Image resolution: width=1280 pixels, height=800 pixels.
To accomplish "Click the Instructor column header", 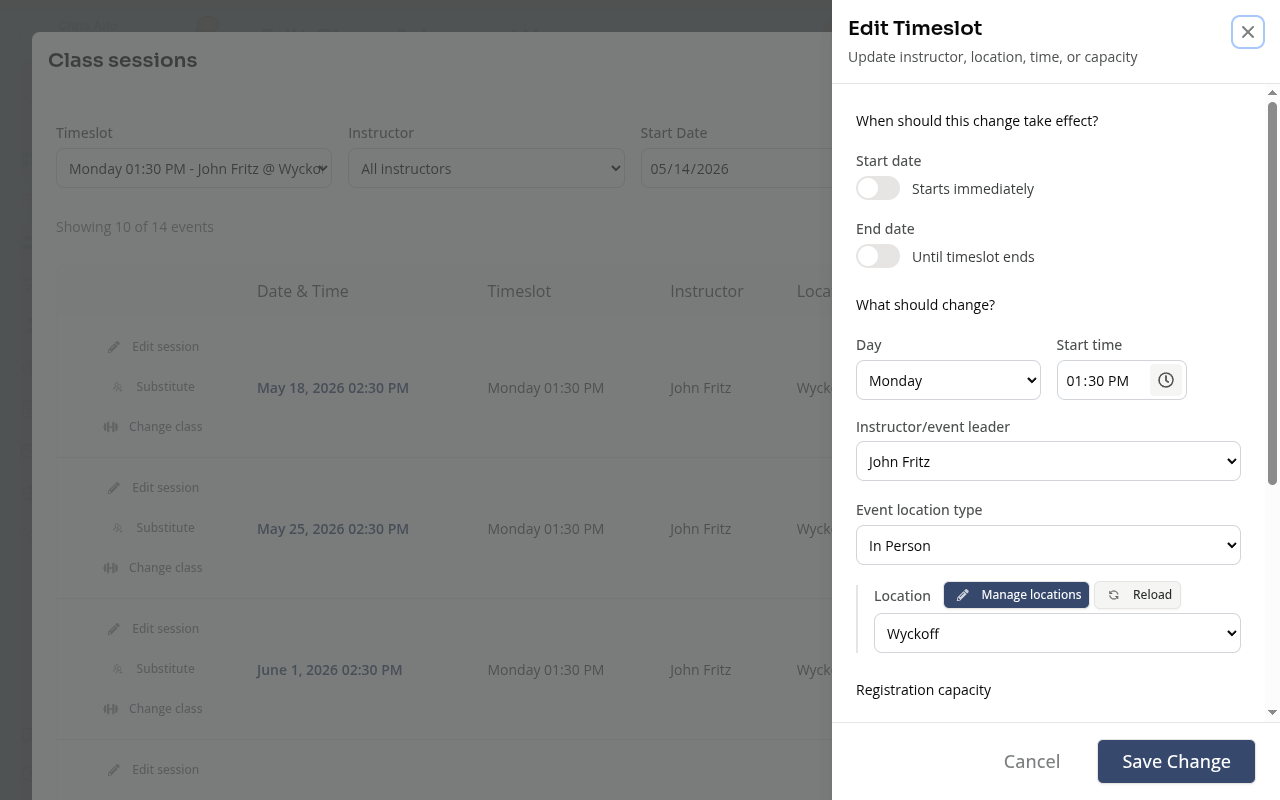I will (707, 291).
